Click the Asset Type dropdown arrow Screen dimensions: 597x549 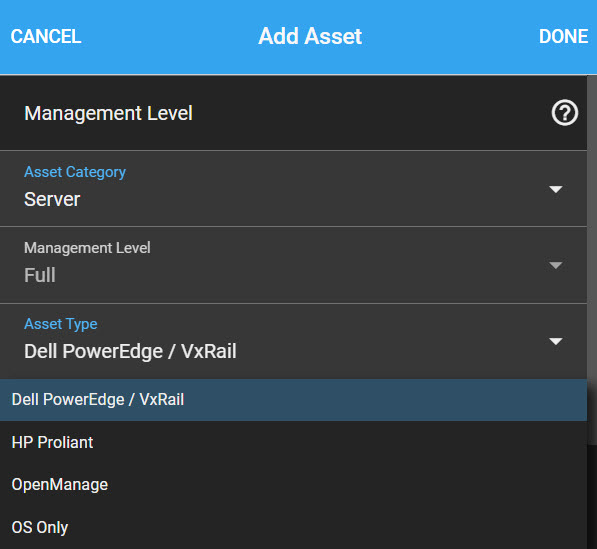click(556, 342)
